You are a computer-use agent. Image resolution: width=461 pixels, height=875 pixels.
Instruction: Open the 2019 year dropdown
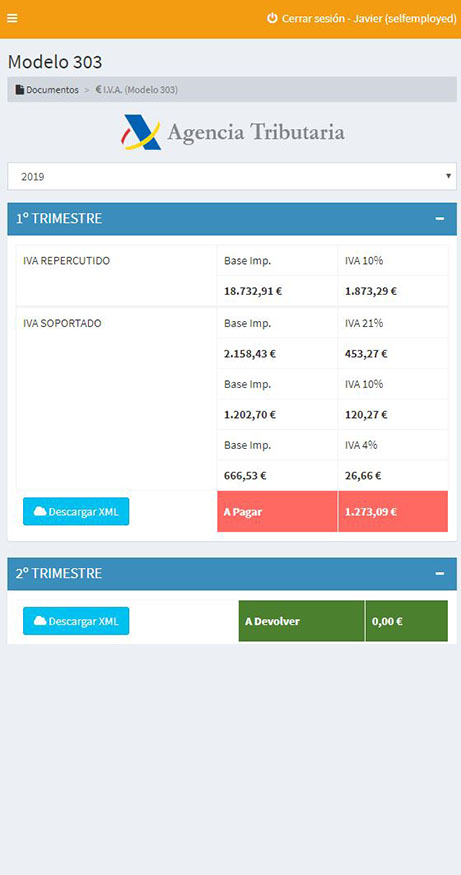pos(232,176)
